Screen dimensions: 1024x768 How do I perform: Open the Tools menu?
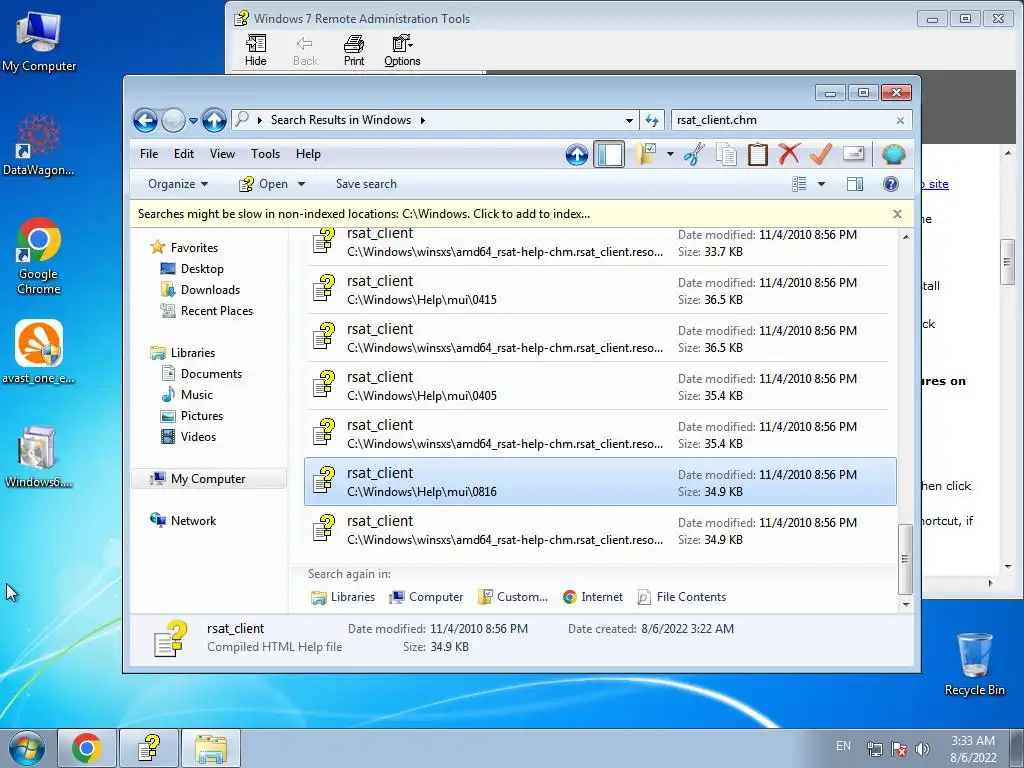click(x=265, y=154)
